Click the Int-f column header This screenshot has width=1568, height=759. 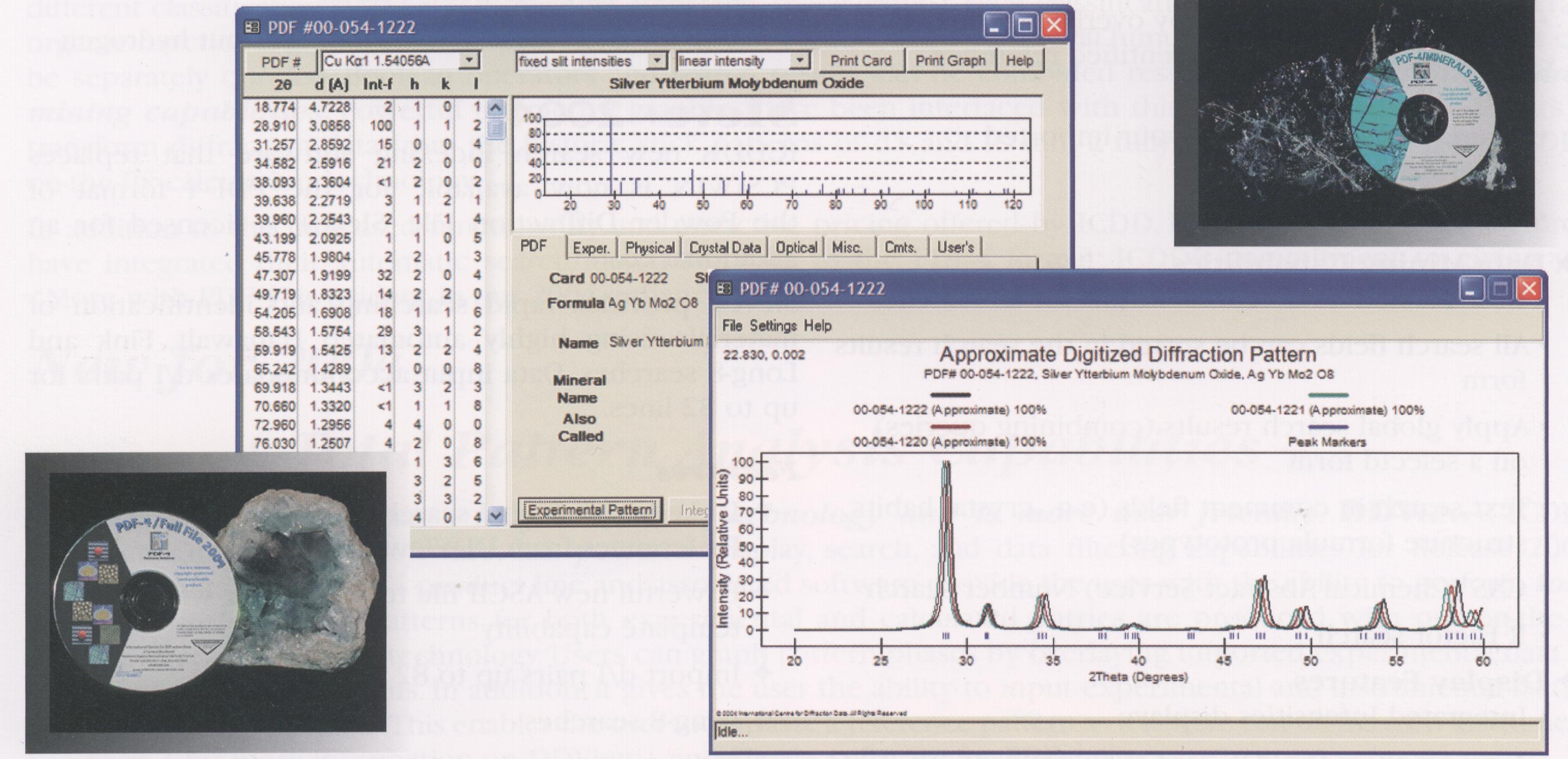[377, 84]
